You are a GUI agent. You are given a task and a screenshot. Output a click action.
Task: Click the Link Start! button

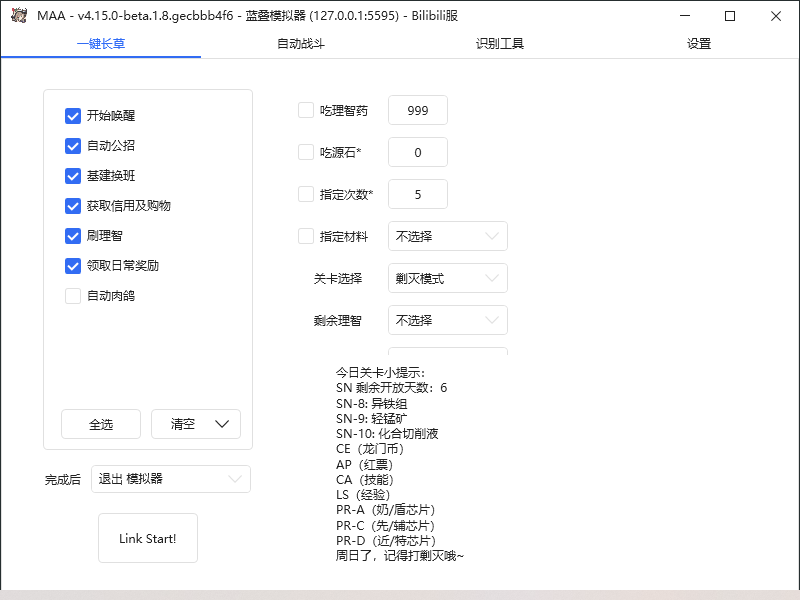(147, 538)
